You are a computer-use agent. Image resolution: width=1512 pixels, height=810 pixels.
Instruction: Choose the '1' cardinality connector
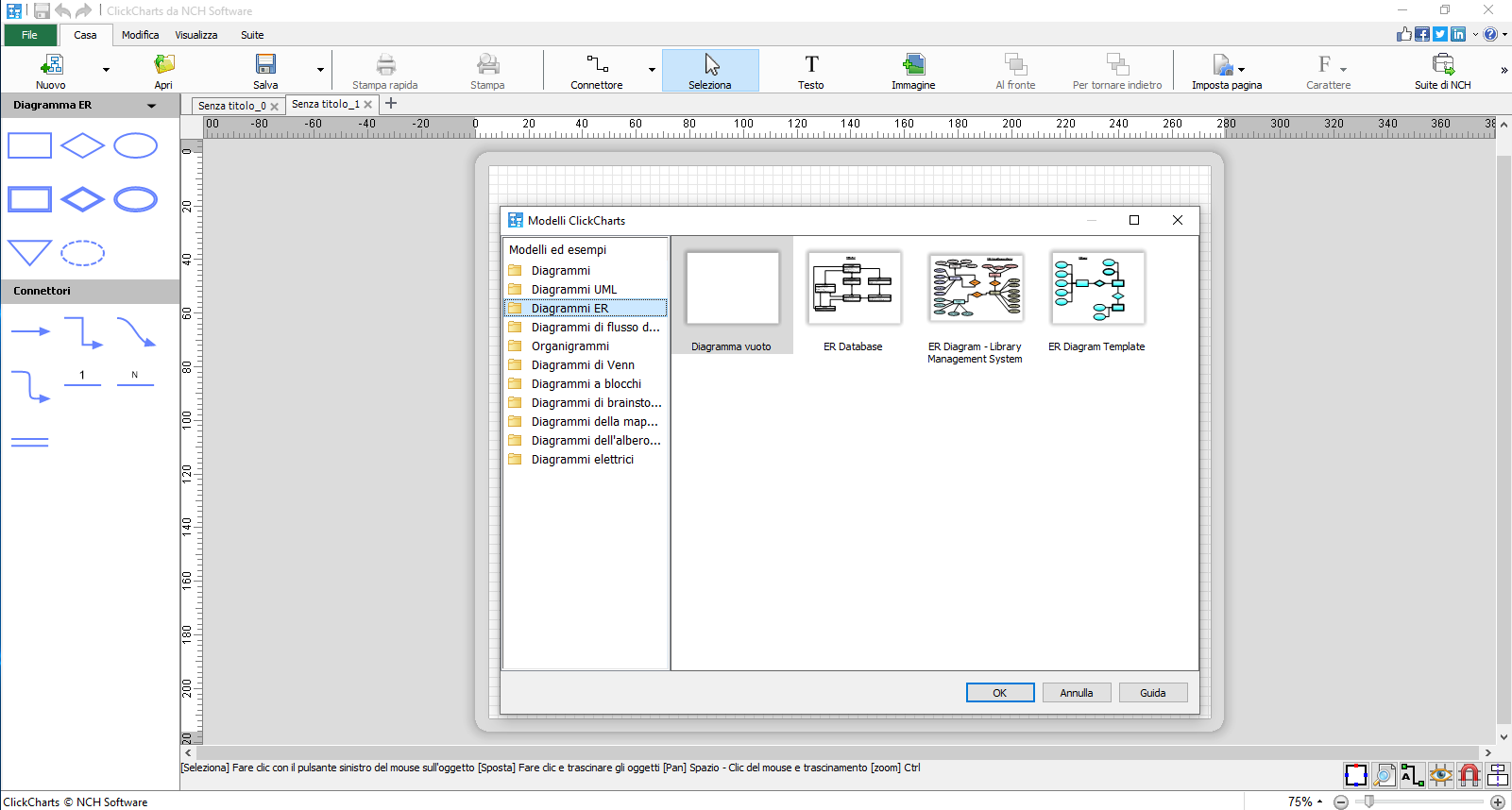coord(83,378)
